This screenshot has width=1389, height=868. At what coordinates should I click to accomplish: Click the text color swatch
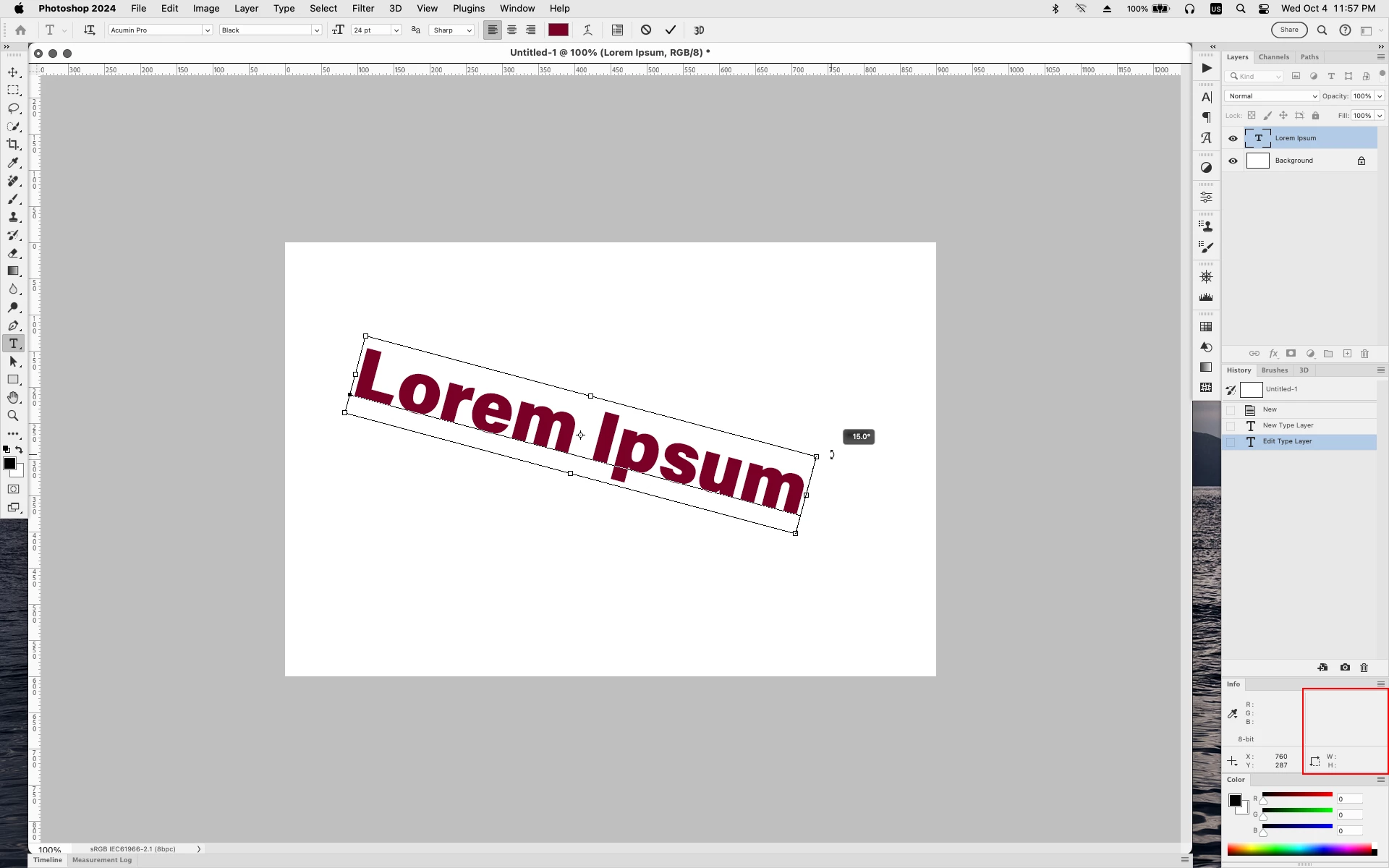tap(558, 30)
